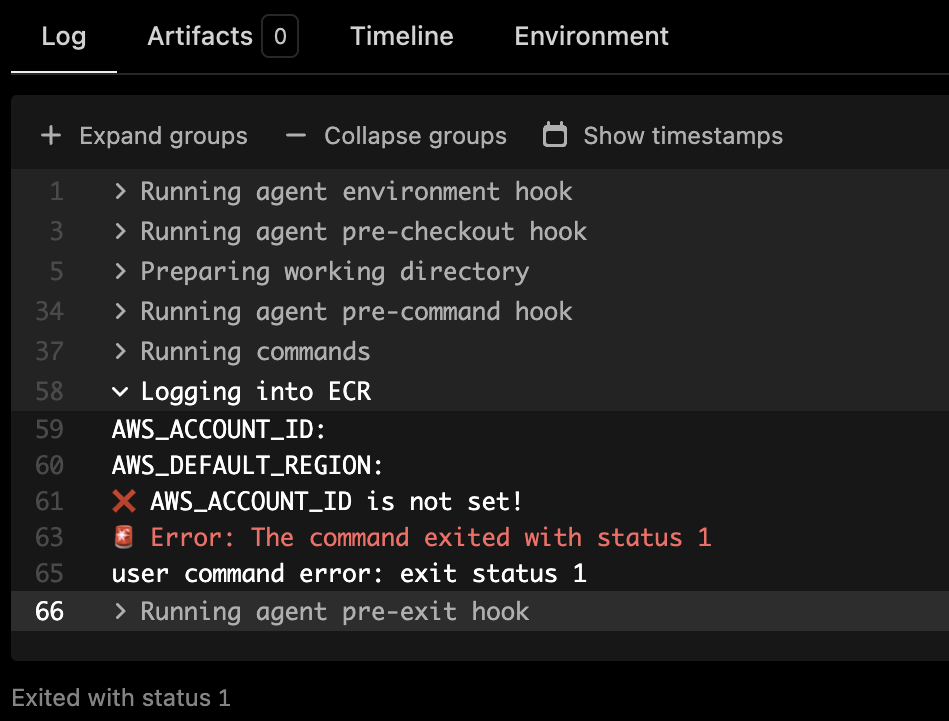Image resolution: width=949 pixels, height=721 pixels.
Task: Open the Environment tab
Action: coord(591,37)
